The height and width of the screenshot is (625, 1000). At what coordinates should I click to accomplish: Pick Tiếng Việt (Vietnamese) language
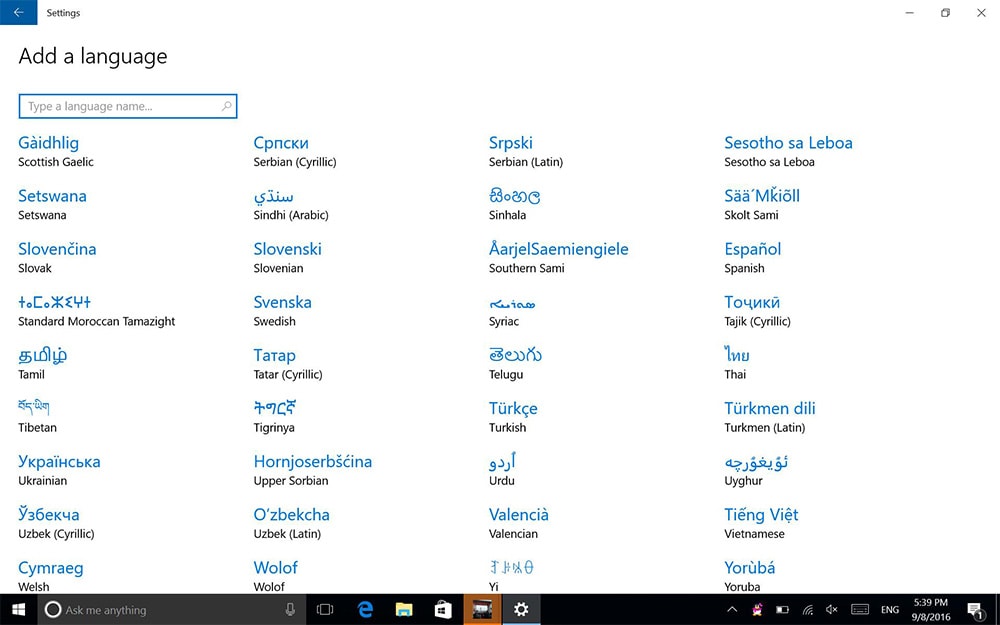[x=761, y=522]
